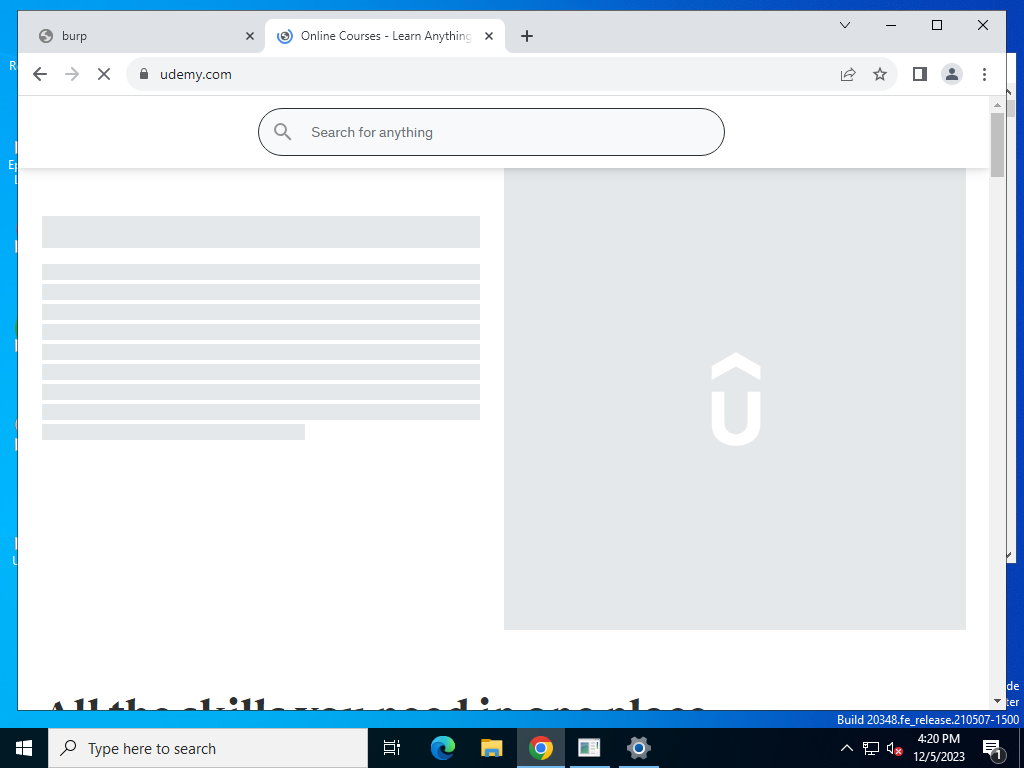This screenshot has height=768, width=1024.
Task: Focus the Search for anything field
Action: point(491,132)
